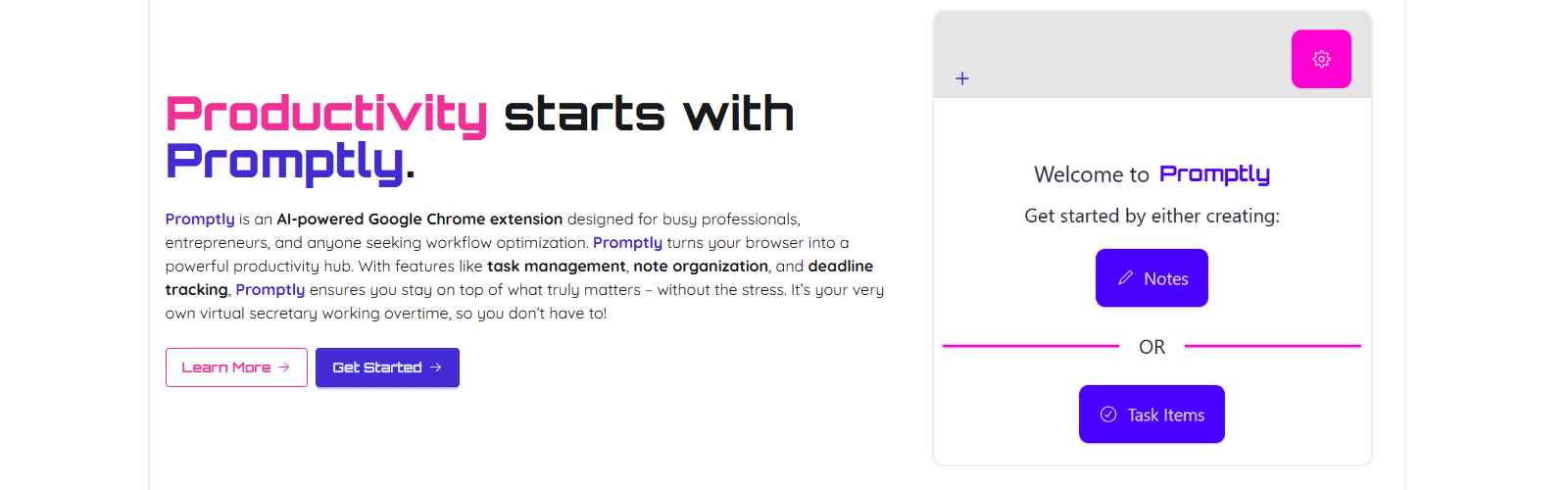Click the Promptly link starting the paragraph
Viewport: 1568px width, 490px height.
click(200, 220)
